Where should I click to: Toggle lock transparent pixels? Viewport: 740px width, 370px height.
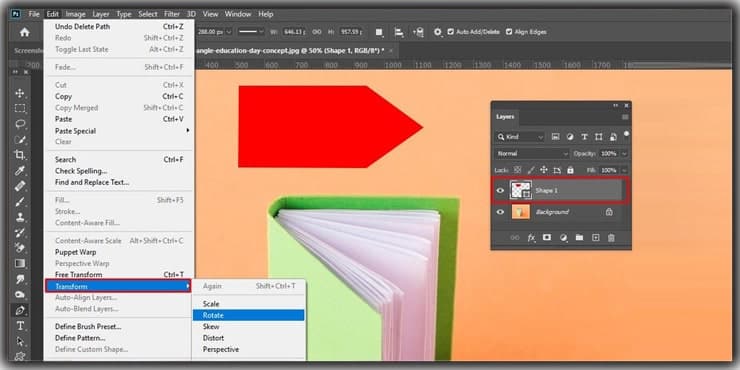click(x=517, y=170)
